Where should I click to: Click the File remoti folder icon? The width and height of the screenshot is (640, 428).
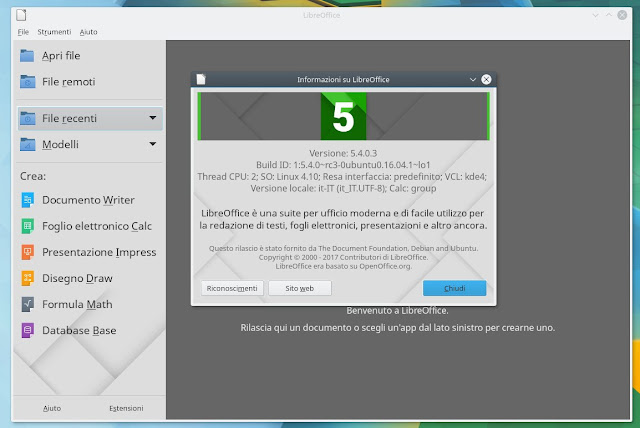tap(27, 82)
